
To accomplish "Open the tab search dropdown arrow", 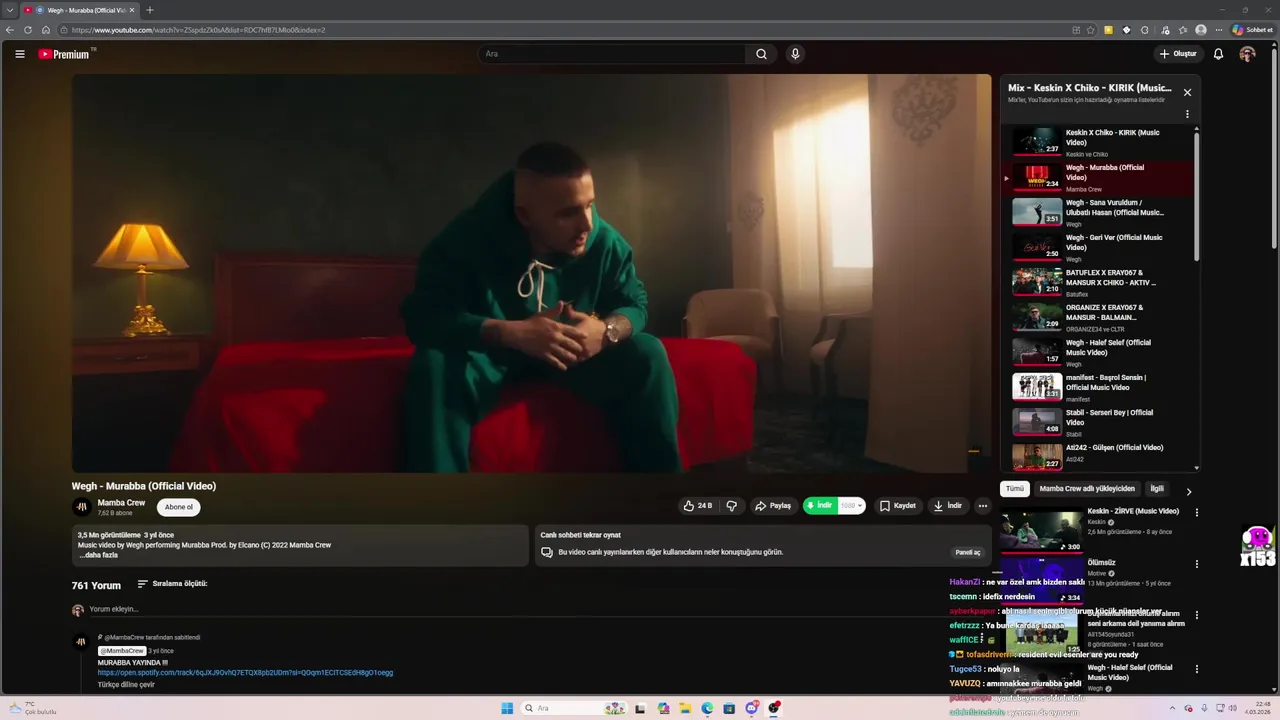I will coord(10,10).
